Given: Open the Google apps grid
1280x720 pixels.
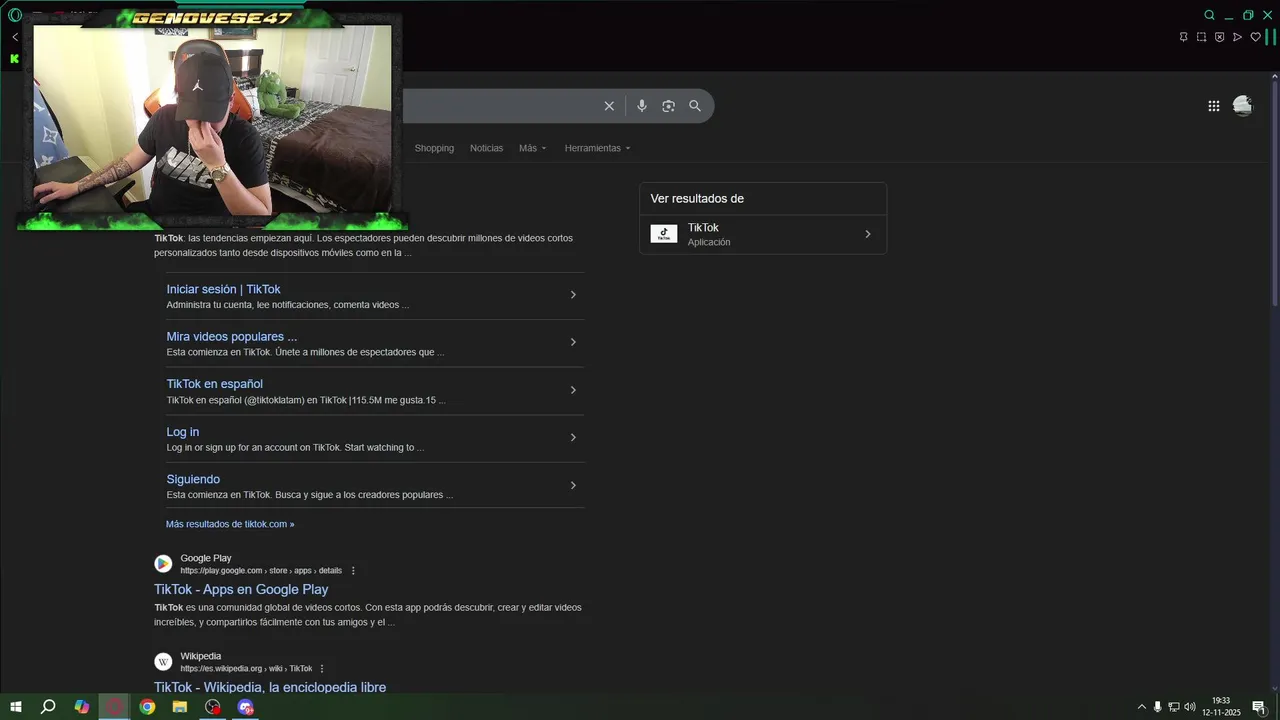Looking at the screenshot, I should 1214,106.
